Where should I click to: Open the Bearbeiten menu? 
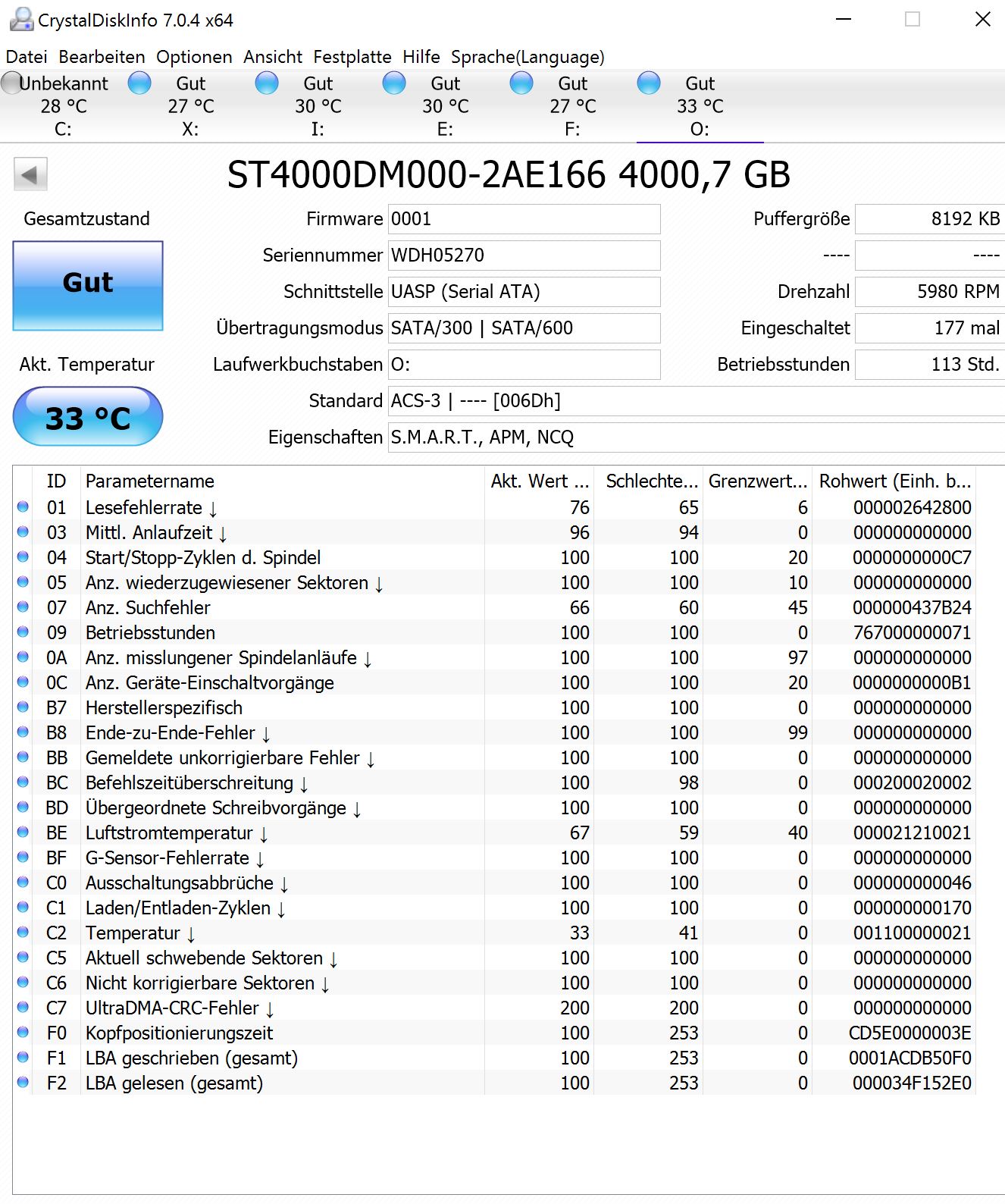click(x=102, y=57)
